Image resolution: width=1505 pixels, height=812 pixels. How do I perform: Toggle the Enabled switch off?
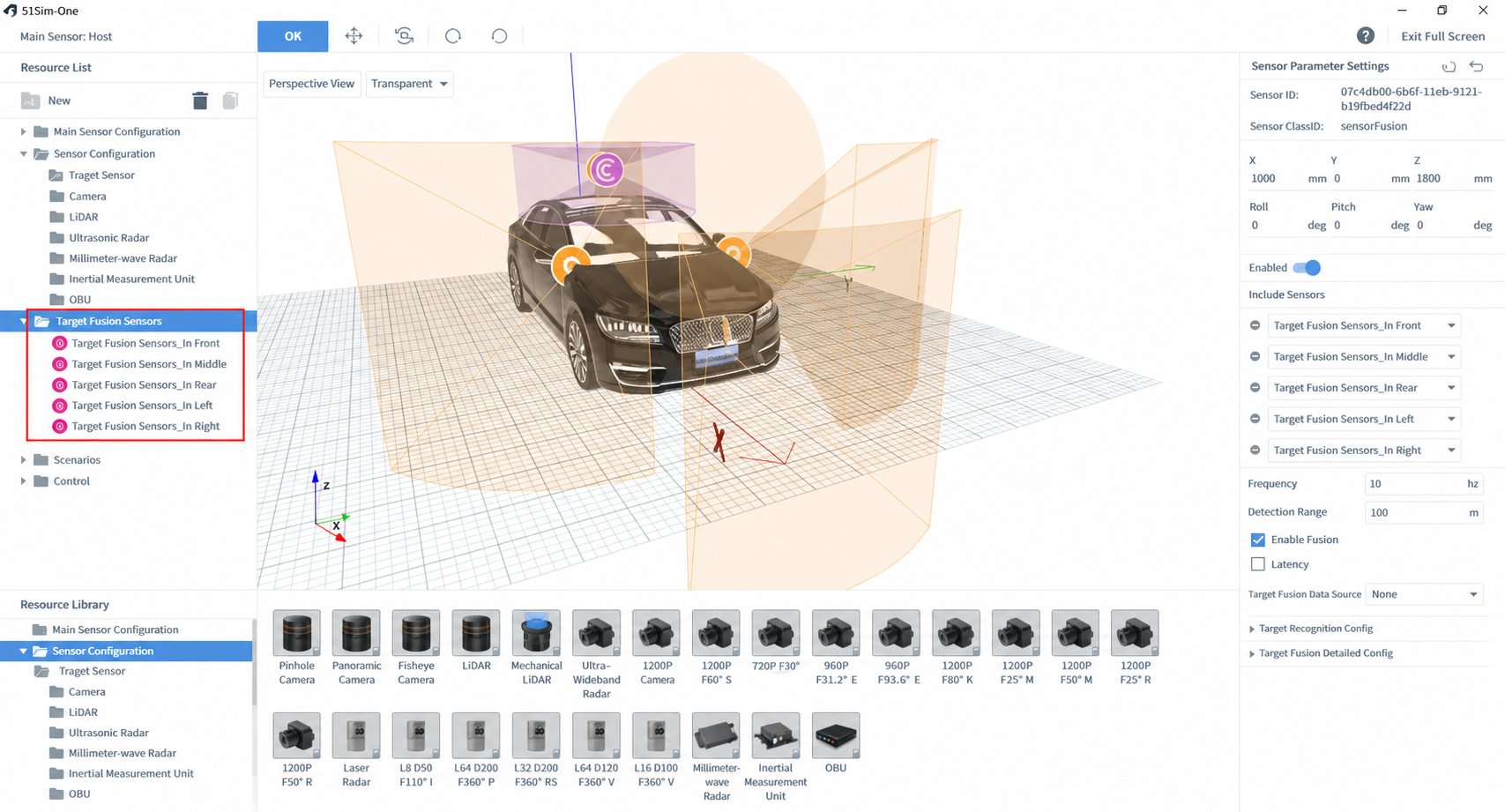click(1307, 268)
